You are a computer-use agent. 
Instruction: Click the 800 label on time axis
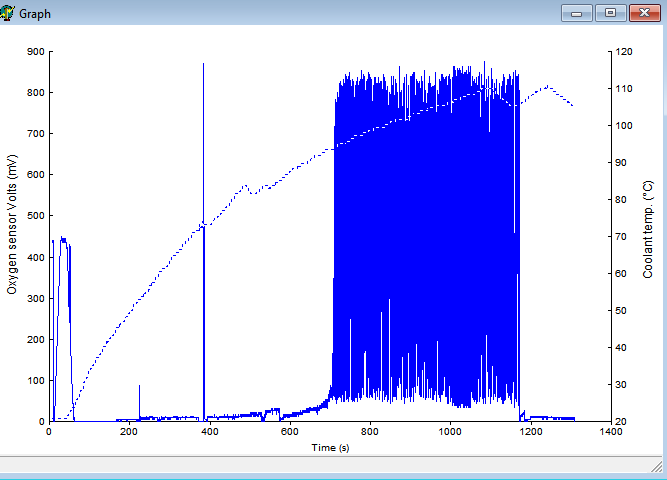click(370, 432)
